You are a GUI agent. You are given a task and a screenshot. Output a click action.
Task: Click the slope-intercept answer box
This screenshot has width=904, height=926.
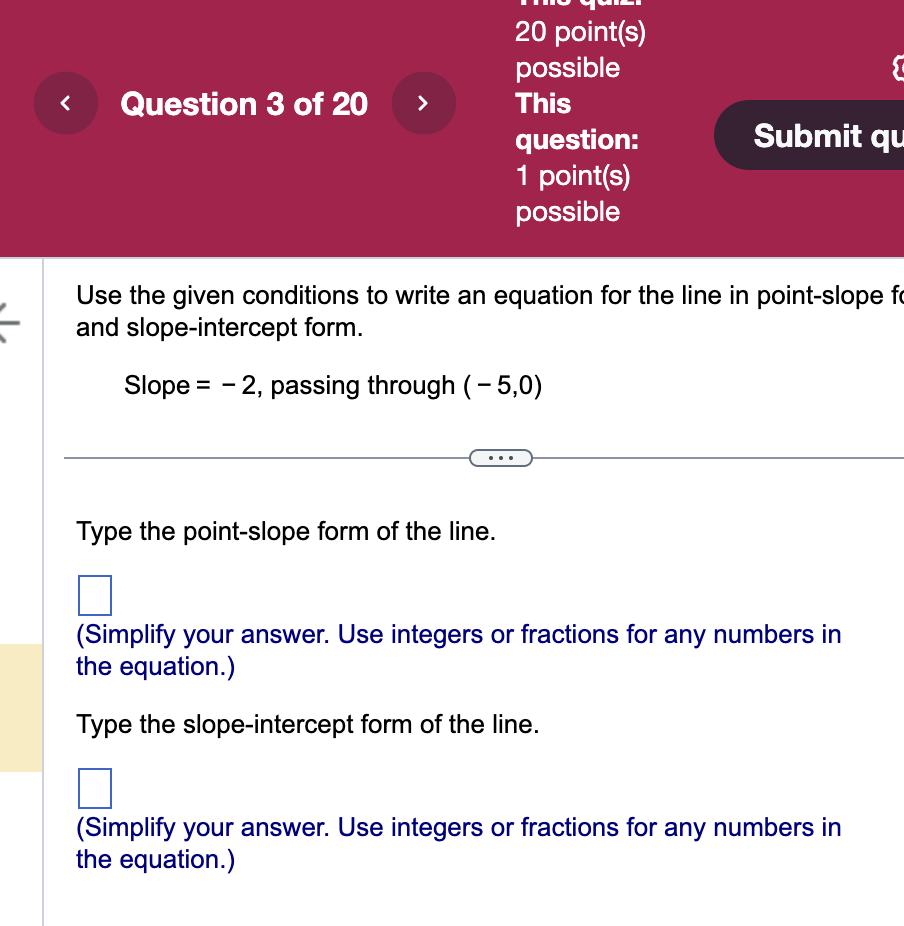(x=94, y=788)
